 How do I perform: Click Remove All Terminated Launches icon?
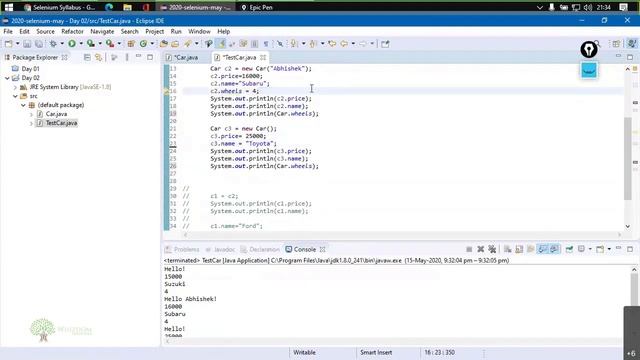(492, 249)
